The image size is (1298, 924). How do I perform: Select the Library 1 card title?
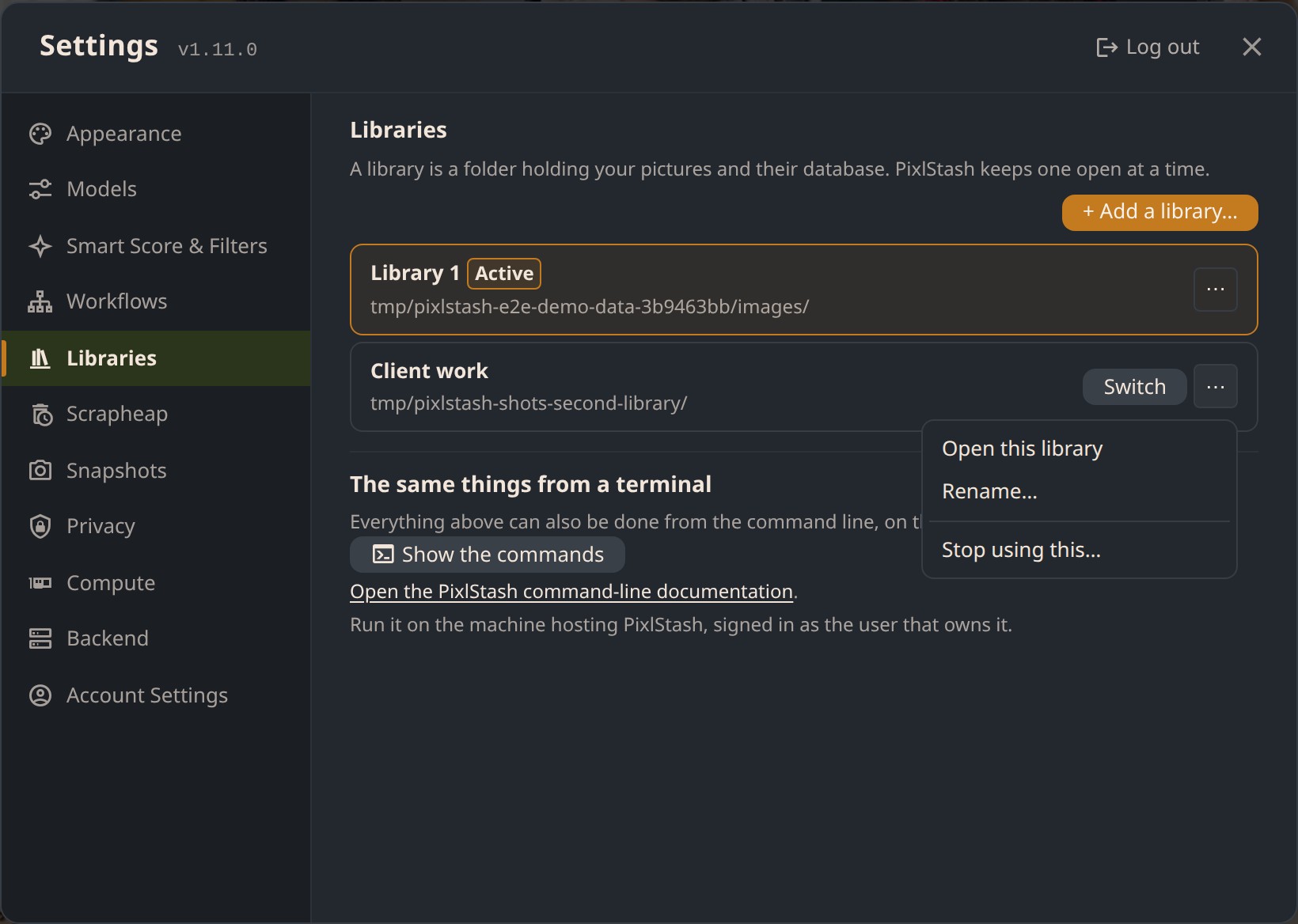pos(416,273)
